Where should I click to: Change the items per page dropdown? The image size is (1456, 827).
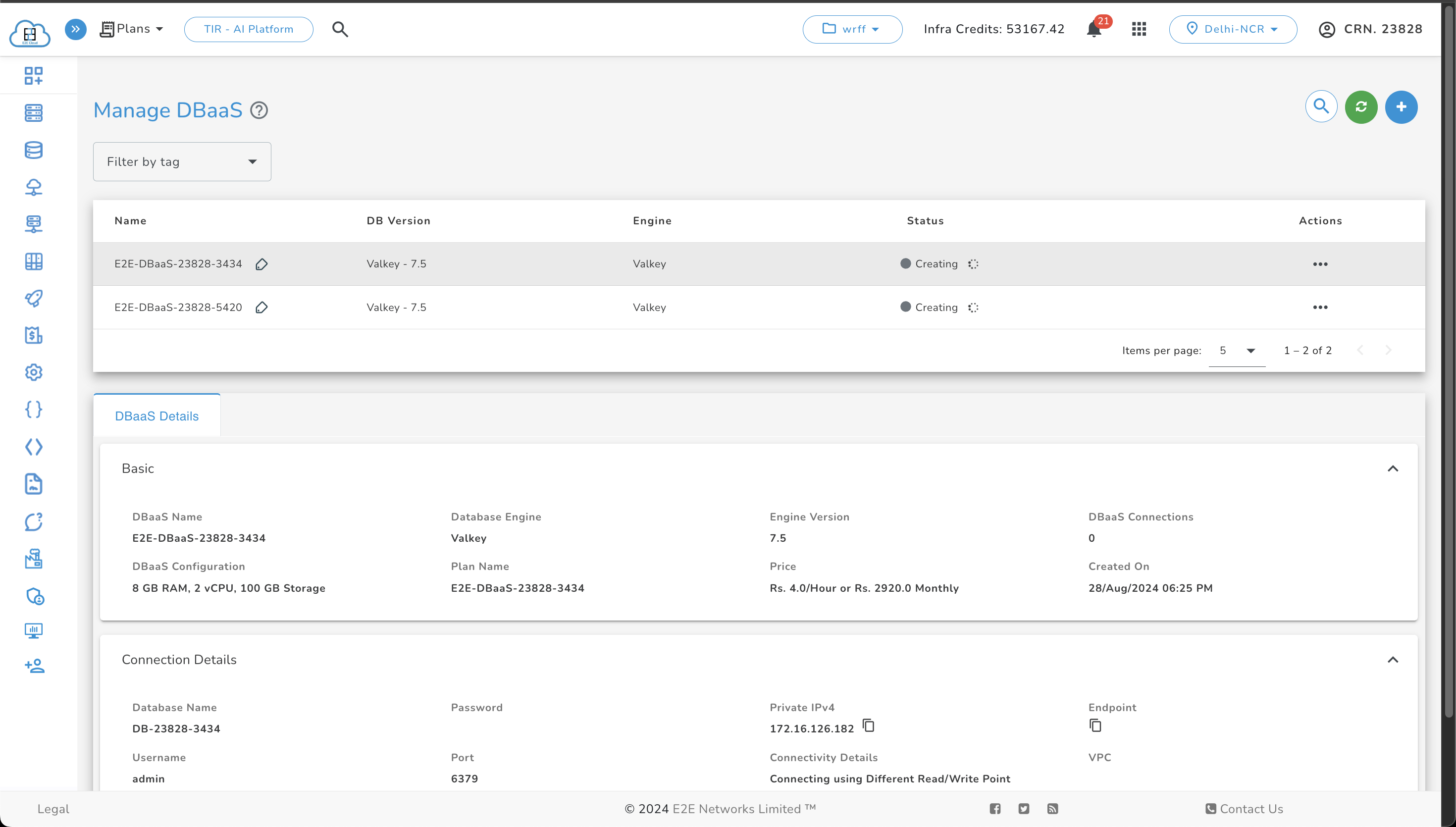[1237, 351]
